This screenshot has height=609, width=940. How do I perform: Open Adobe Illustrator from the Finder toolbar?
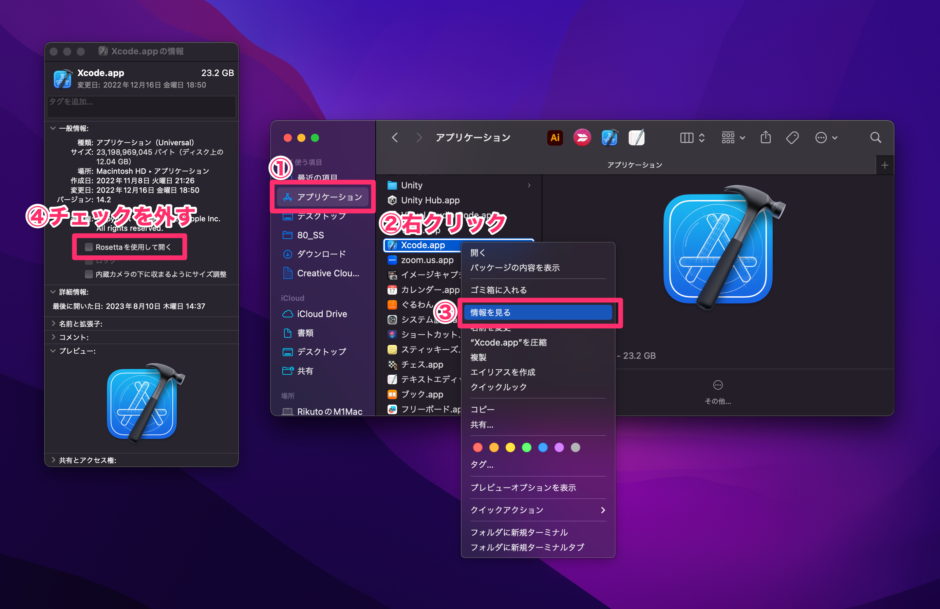point(554,138)
